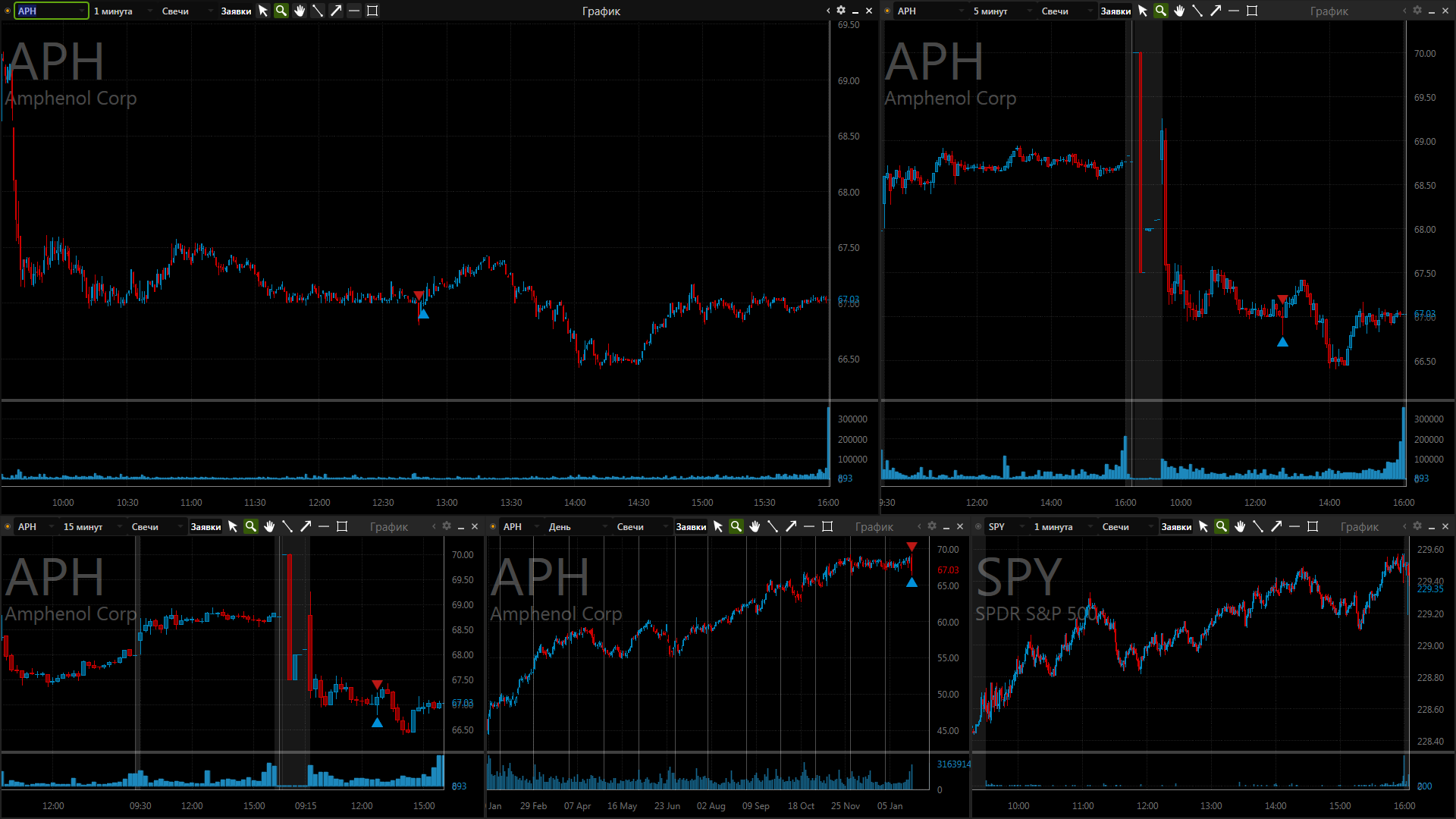Select the rectangle tool in the 1-minute APH chart

click(372, 11)
